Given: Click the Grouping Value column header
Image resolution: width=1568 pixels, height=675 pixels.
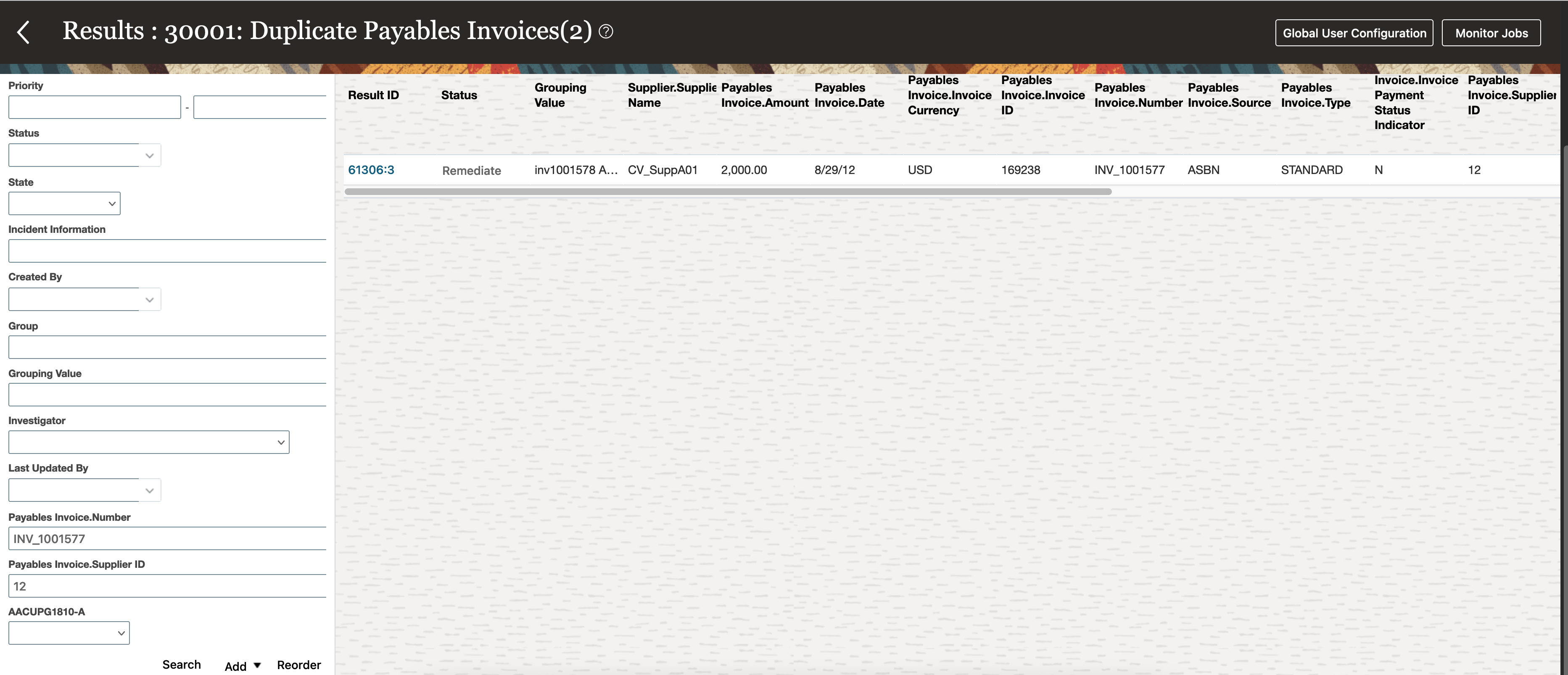Looking at the screenshot, I should pos(560,95).
